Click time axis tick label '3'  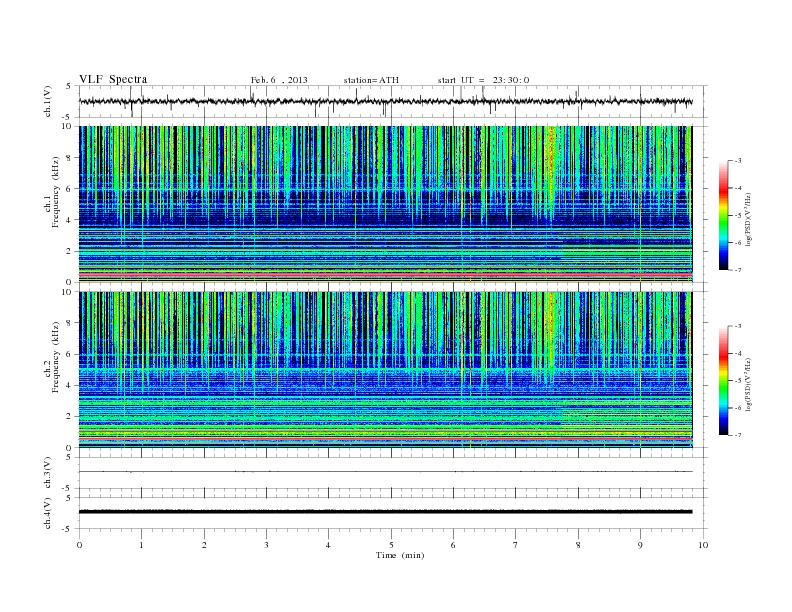tap(267, 545)
